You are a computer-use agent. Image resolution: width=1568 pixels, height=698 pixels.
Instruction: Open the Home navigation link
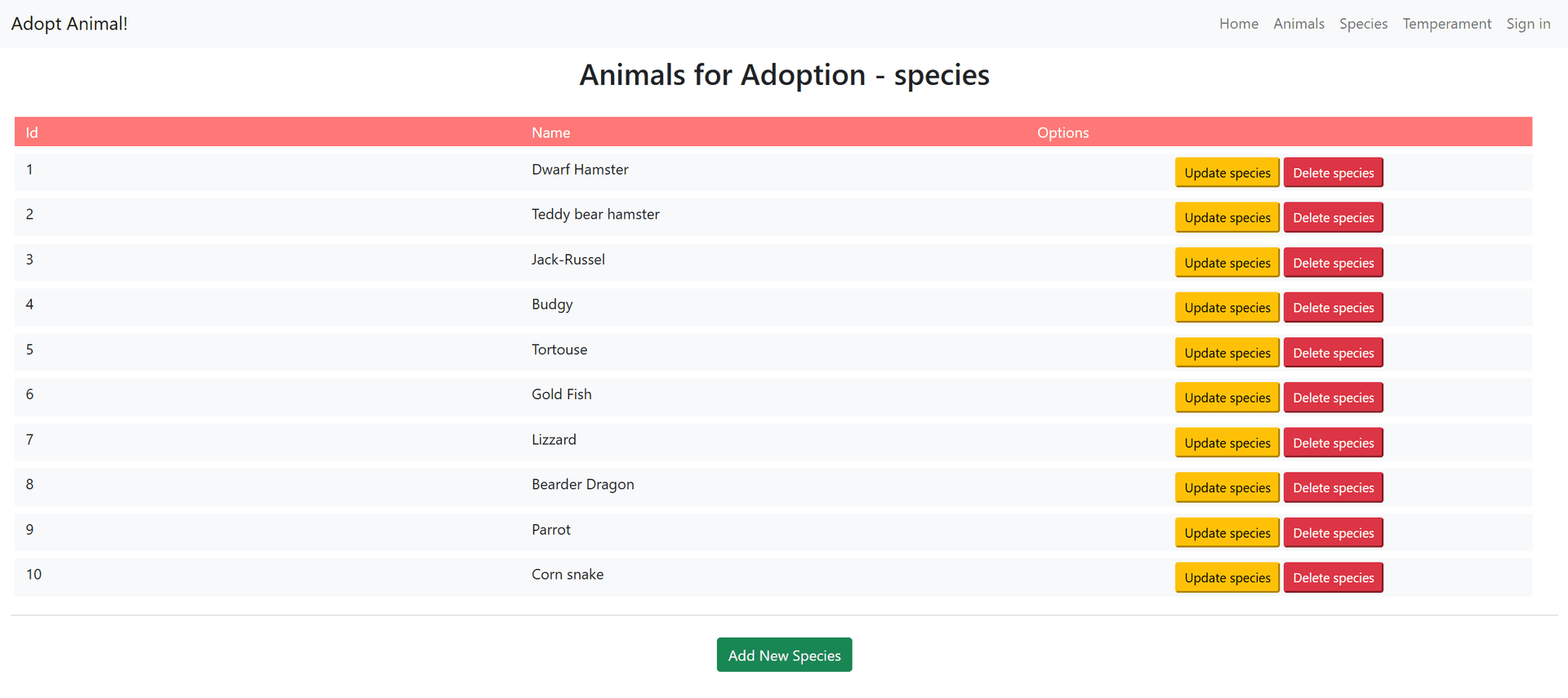pos(1238,24)
